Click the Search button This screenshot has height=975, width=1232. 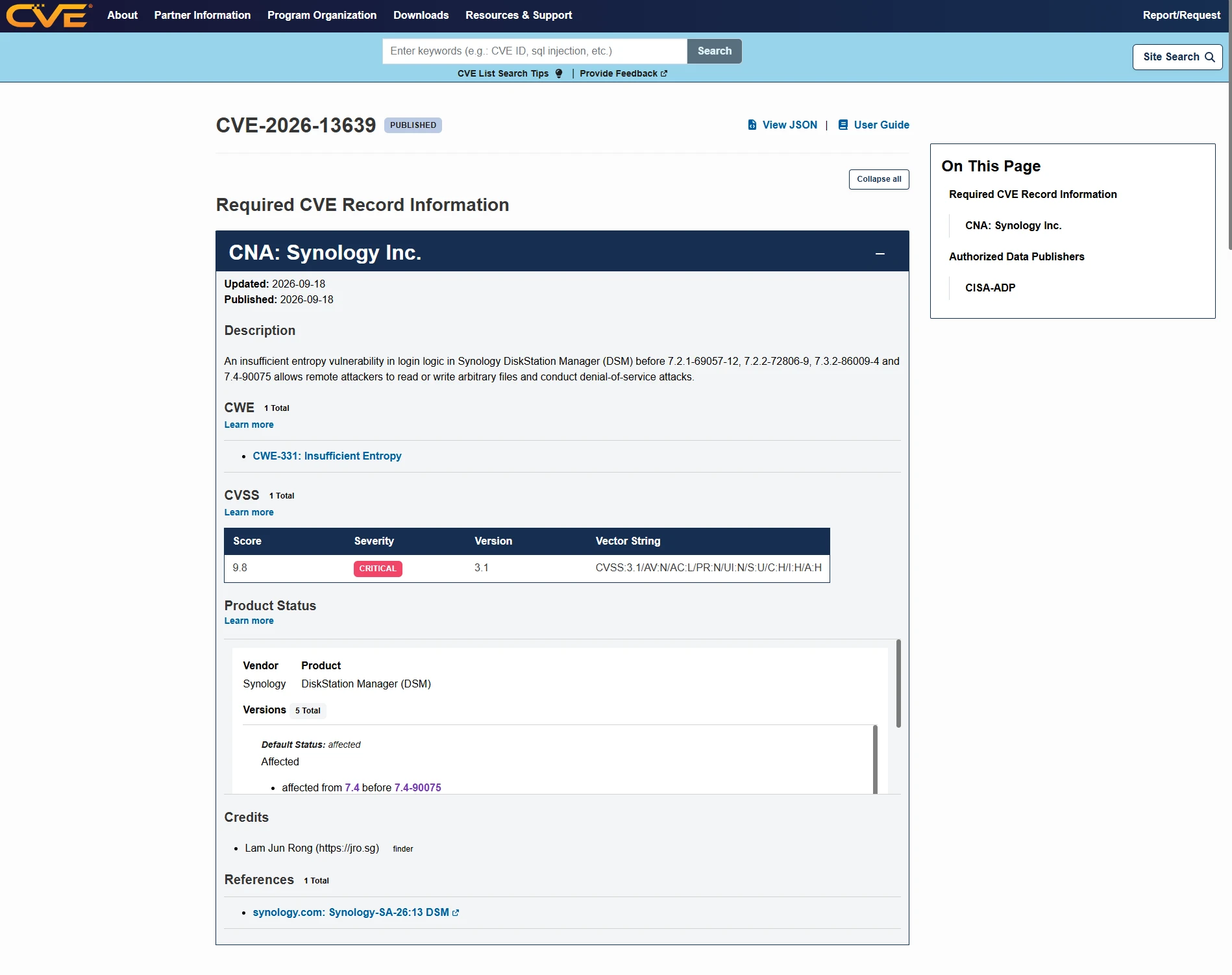tap(714, 51)
